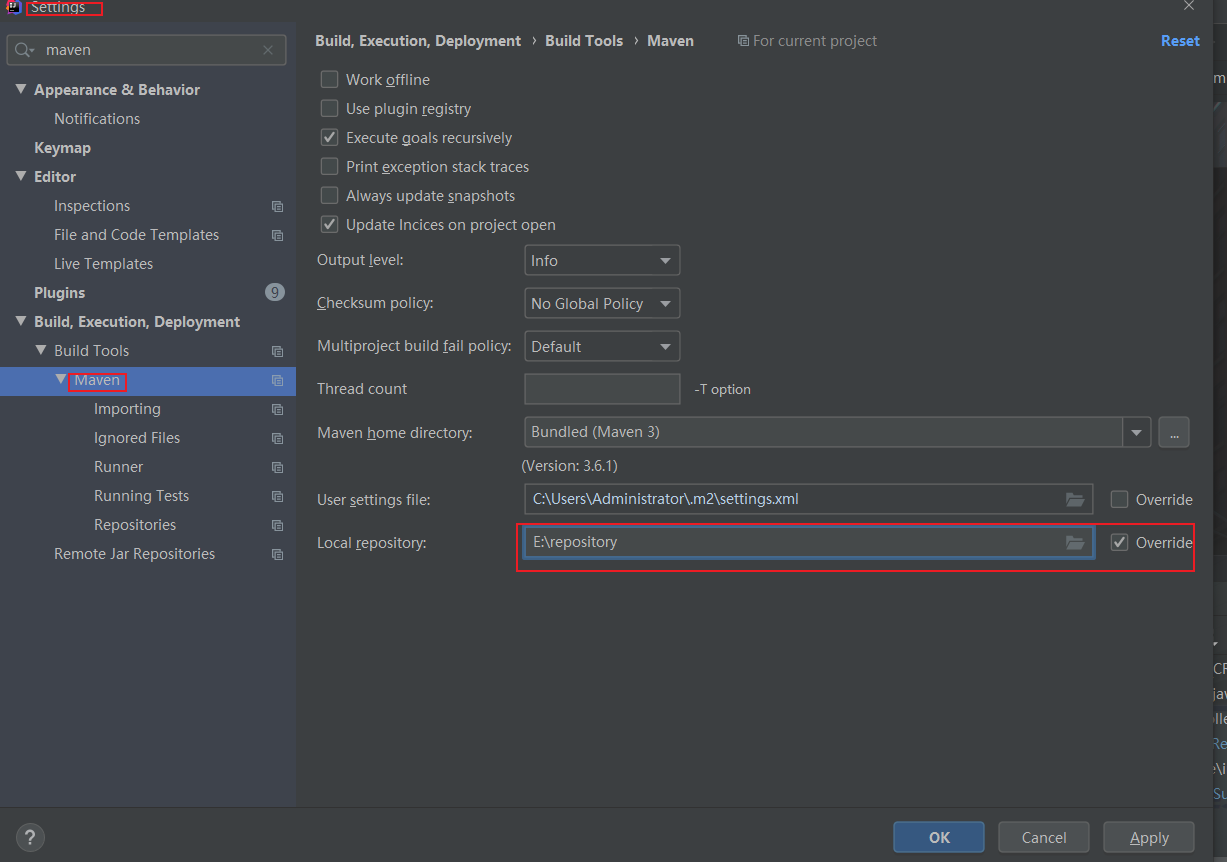The image size is (1227, 862).
Task: Select Live Templates in settings tree
Action: click(x=103, y=263)
